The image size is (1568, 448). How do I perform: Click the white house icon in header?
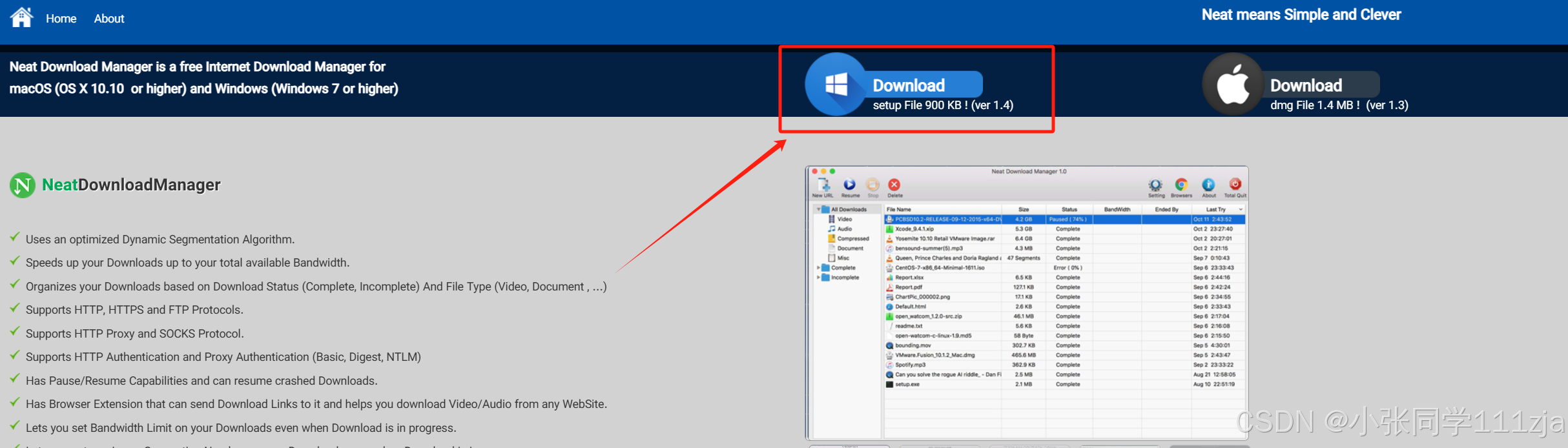[x=21, y=17]
